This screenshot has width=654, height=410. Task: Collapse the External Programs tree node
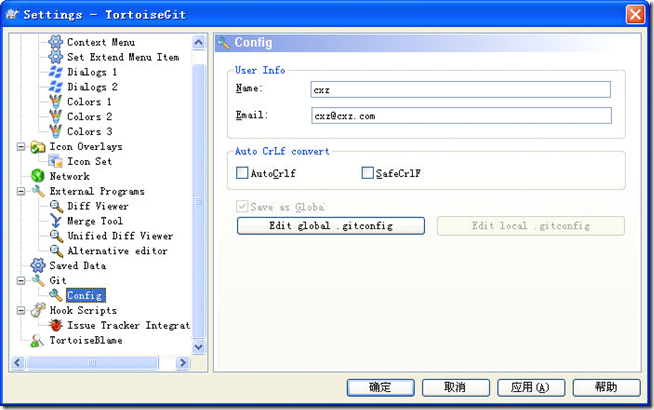(x=22, y=191)
